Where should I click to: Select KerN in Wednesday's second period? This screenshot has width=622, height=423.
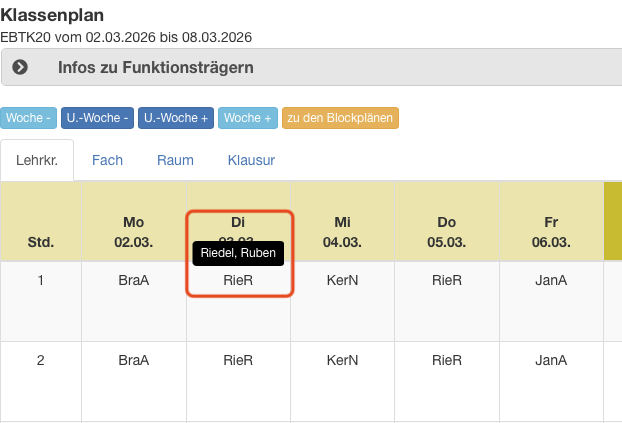342,360
